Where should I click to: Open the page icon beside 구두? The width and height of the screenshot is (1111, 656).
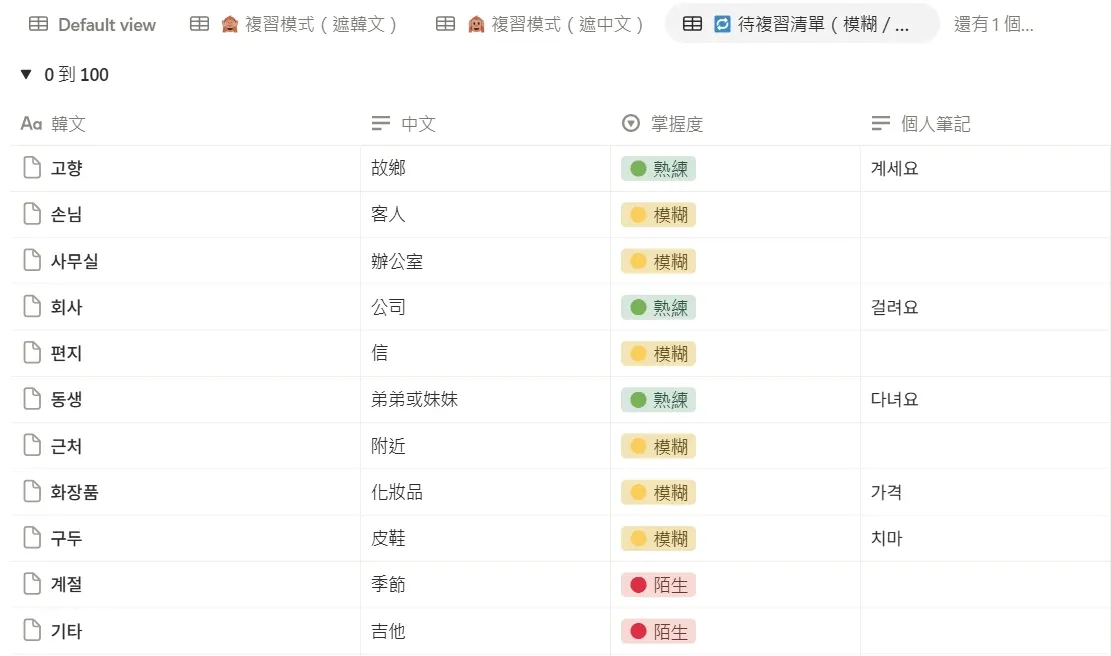point(32,538)
